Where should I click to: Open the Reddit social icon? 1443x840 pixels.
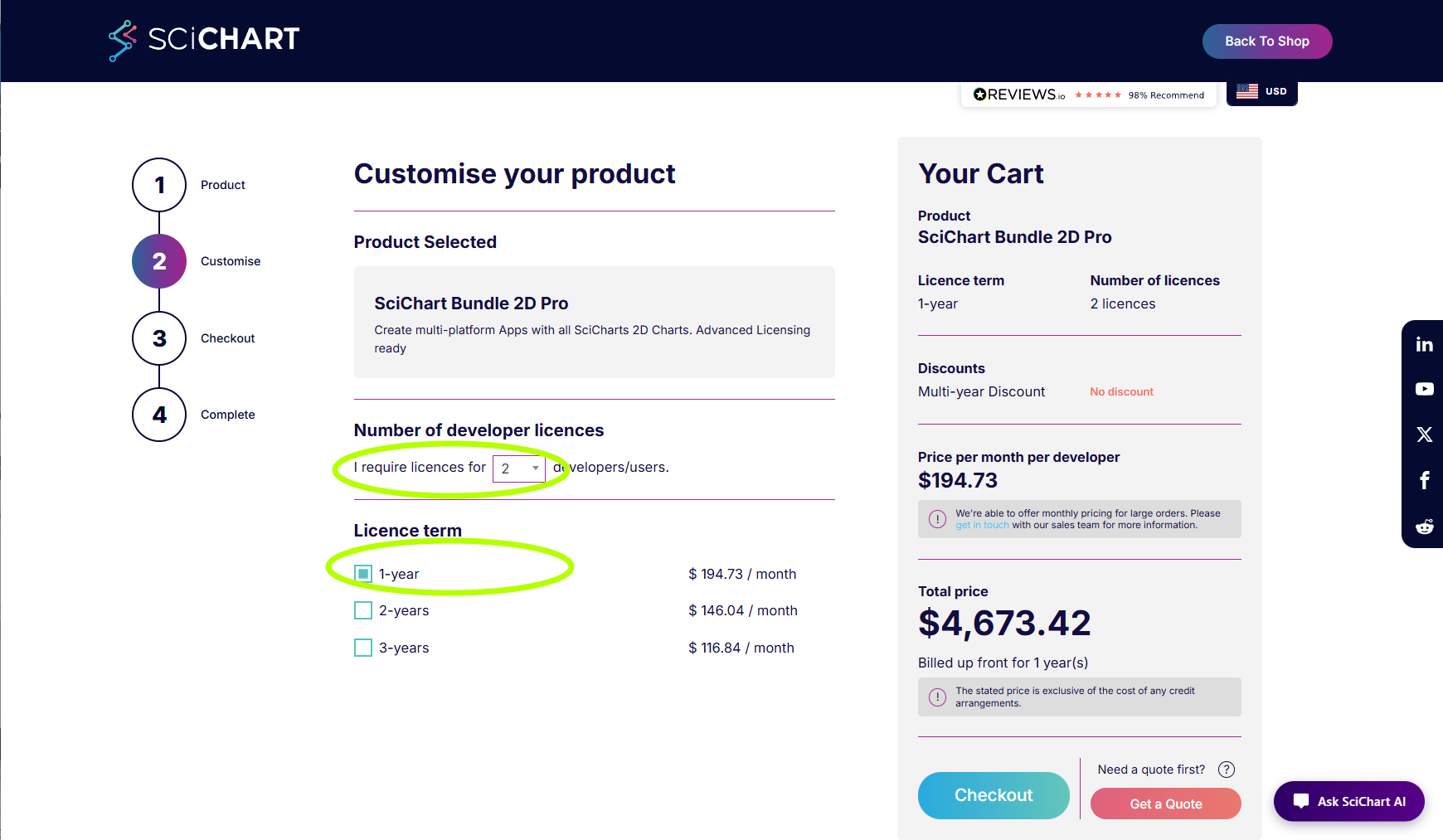[1424, 527]
